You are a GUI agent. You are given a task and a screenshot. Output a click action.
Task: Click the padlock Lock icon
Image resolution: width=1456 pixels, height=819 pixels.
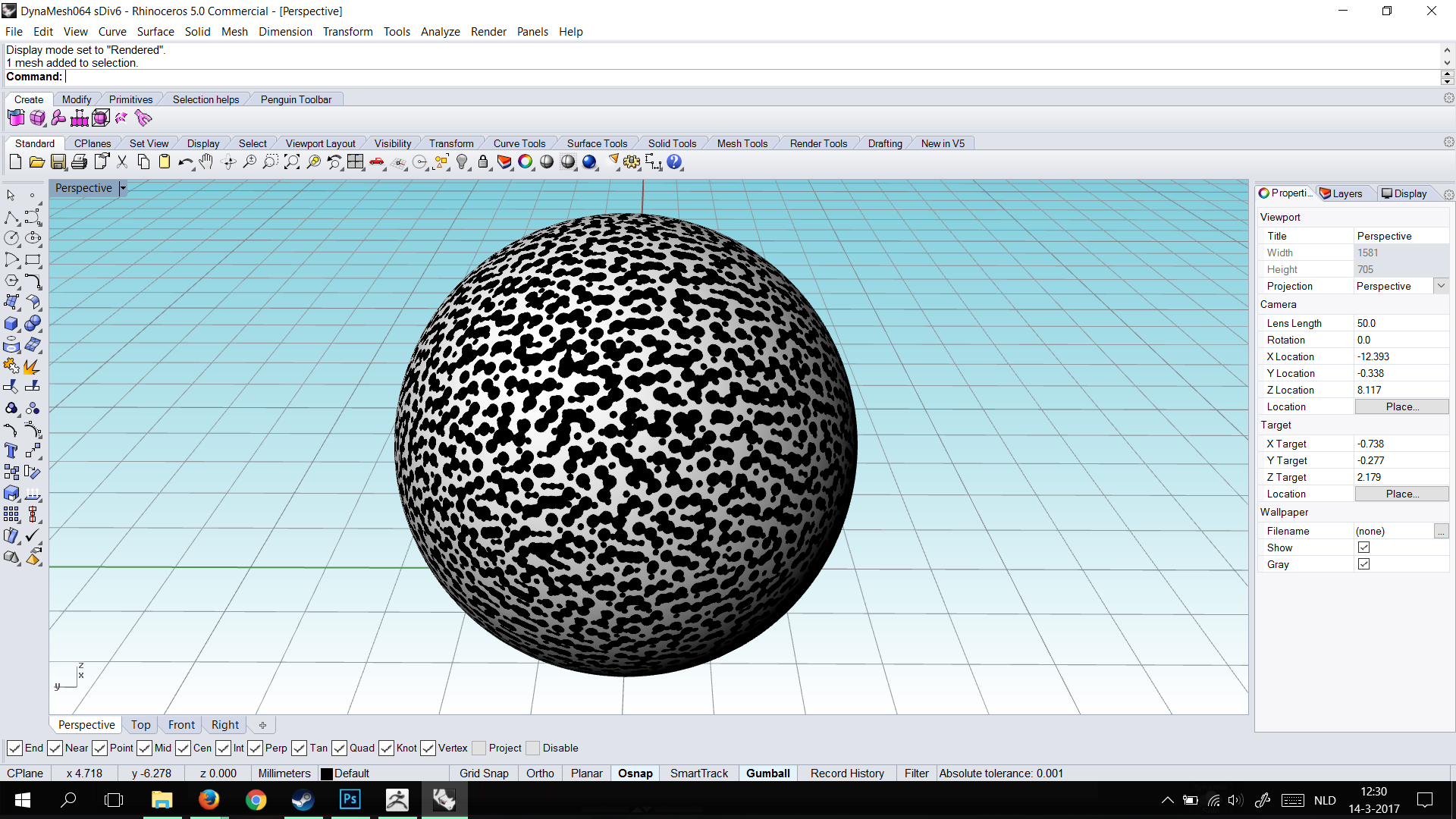[x=483, y=162]
